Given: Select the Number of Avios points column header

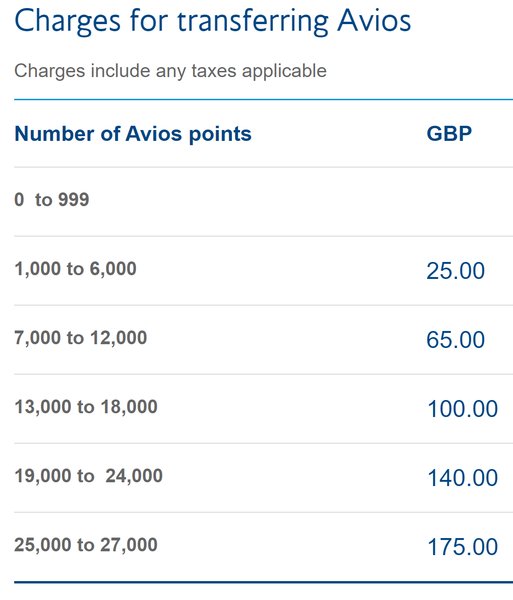Looking at the screenshot, I should [133, 134].
